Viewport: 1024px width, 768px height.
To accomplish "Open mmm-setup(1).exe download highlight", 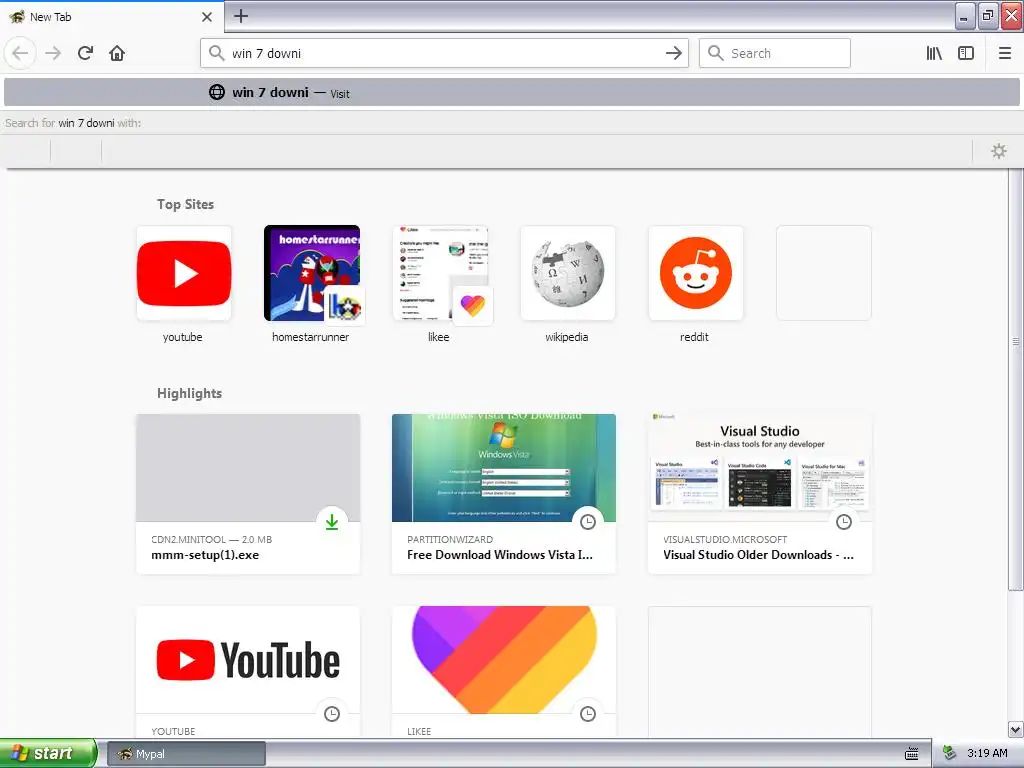I will pos(248,494).
